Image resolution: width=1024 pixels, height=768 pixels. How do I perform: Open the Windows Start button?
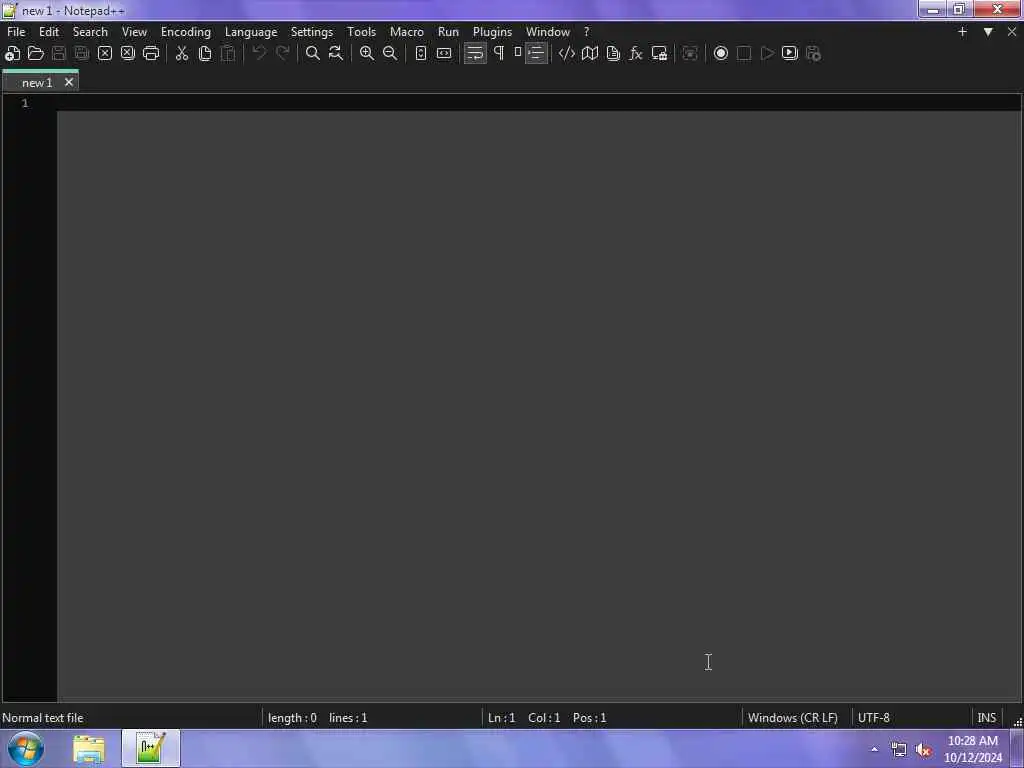click(x=25, y=748)
